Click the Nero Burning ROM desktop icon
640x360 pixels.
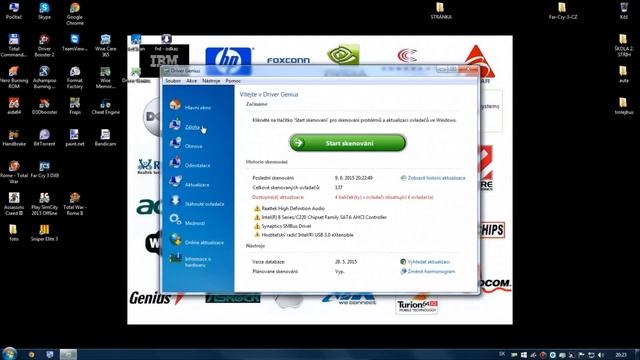(x=14, y=77)
